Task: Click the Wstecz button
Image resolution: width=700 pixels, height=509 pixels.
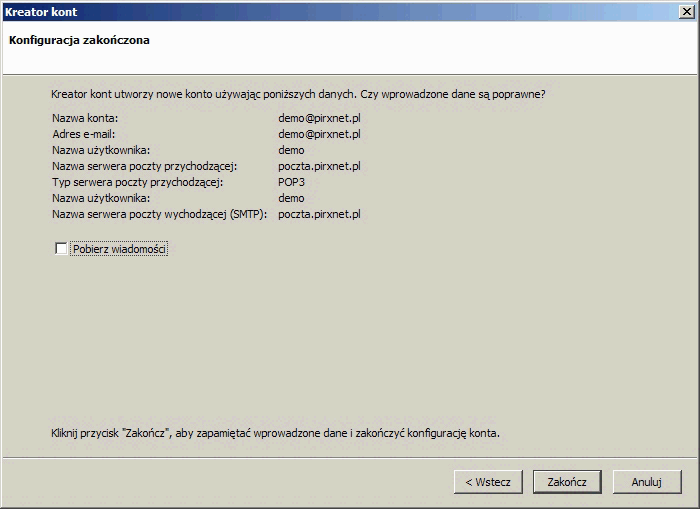Action: (x=487, y=482)
